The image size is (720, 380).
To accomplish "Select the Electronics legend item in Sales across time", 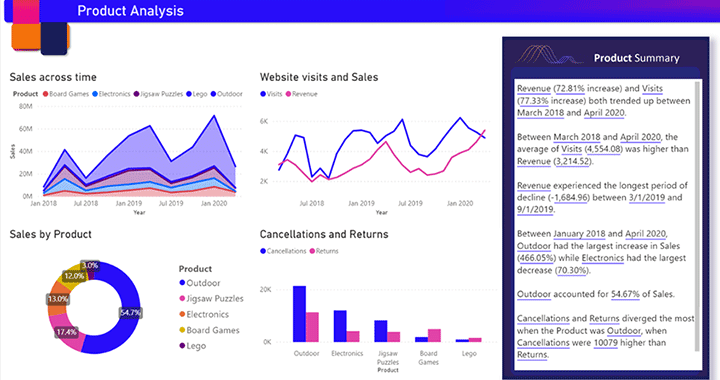I will tap(111, 94).
